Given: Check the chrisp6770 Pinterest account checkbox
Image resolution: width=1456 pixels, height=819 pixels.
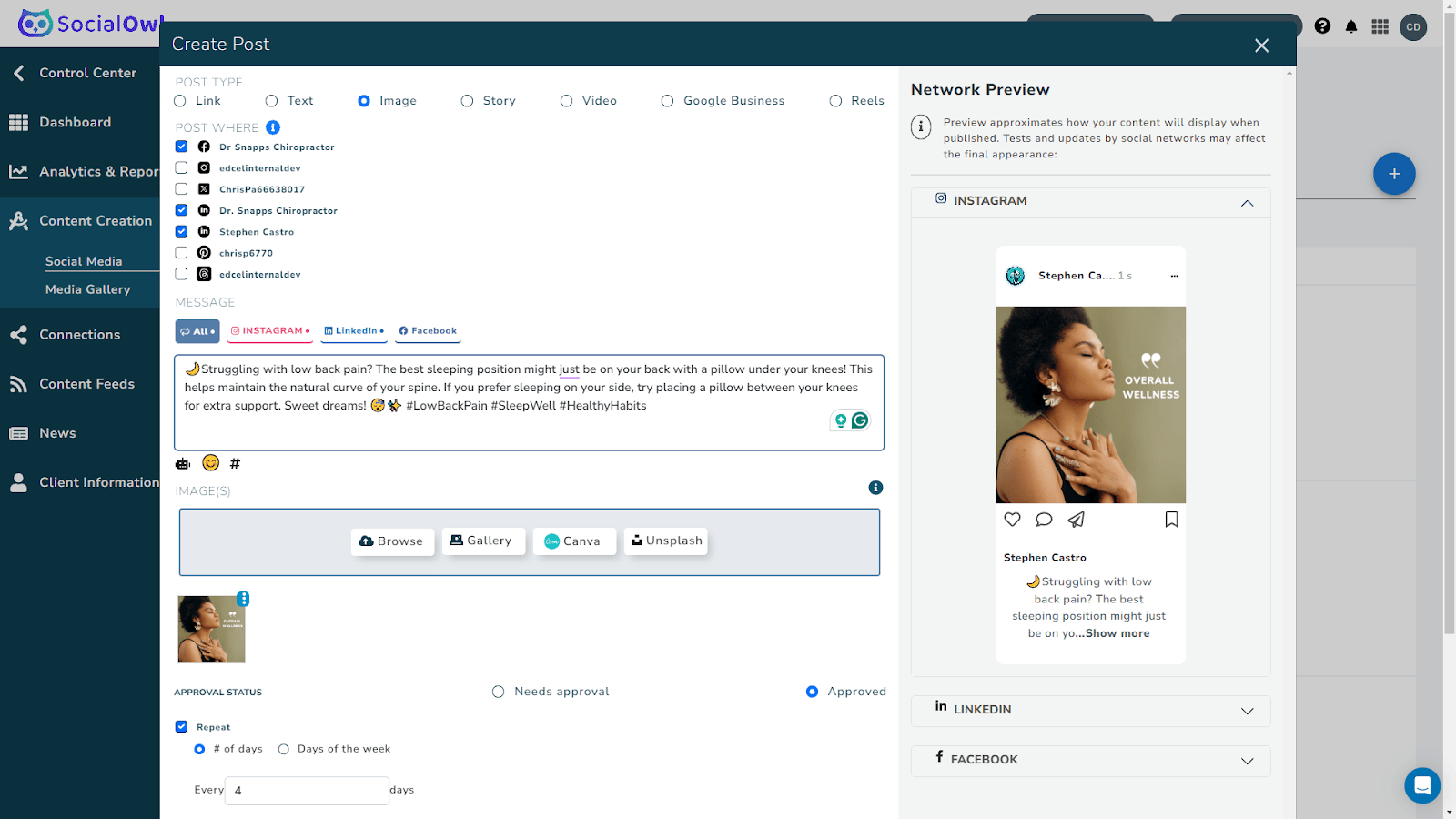Looking at the screenshot, I should 181,253.
